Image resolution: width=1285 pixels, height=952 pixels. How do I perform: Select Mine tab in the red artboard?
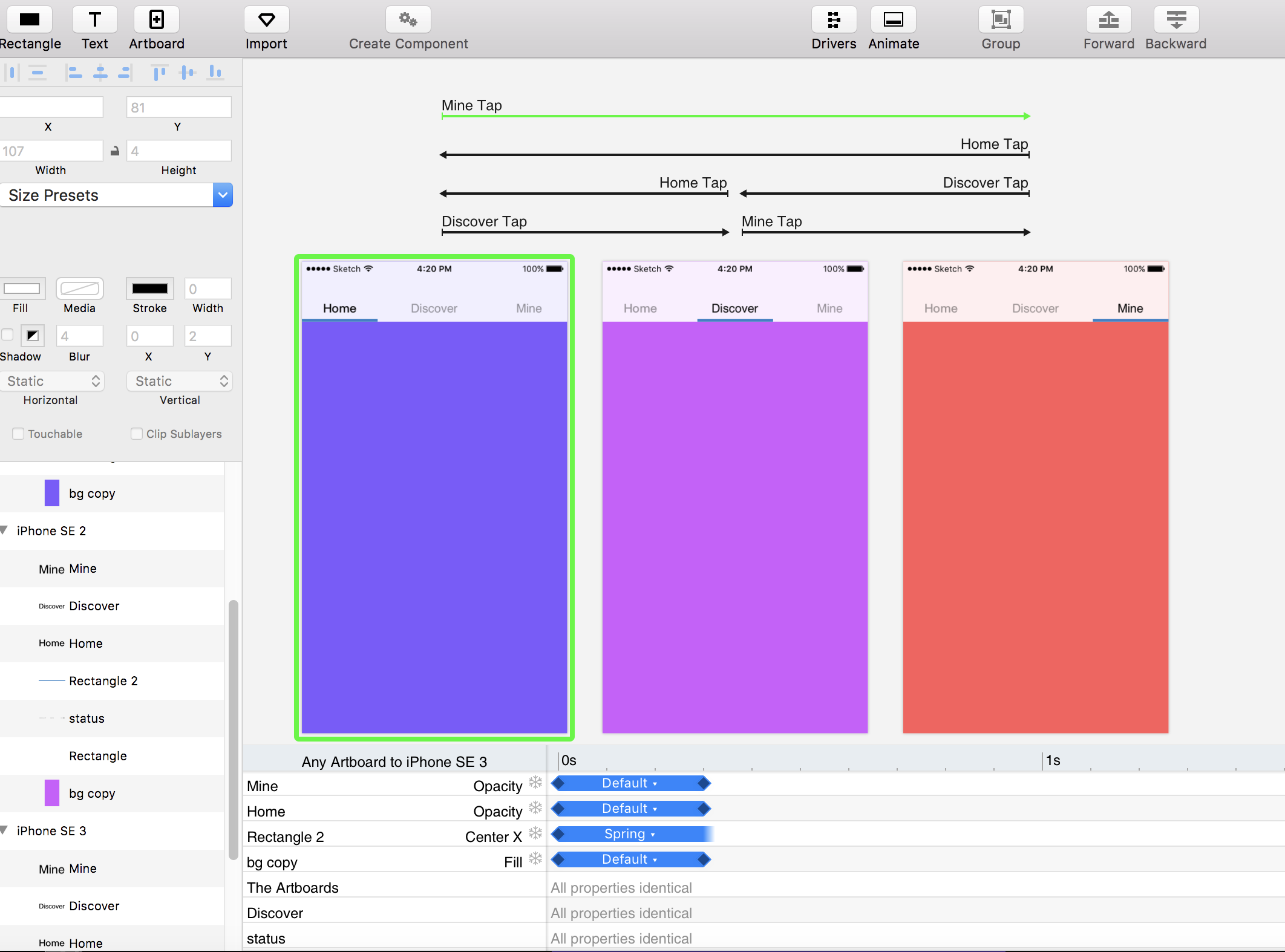[x=1130, y=308]
